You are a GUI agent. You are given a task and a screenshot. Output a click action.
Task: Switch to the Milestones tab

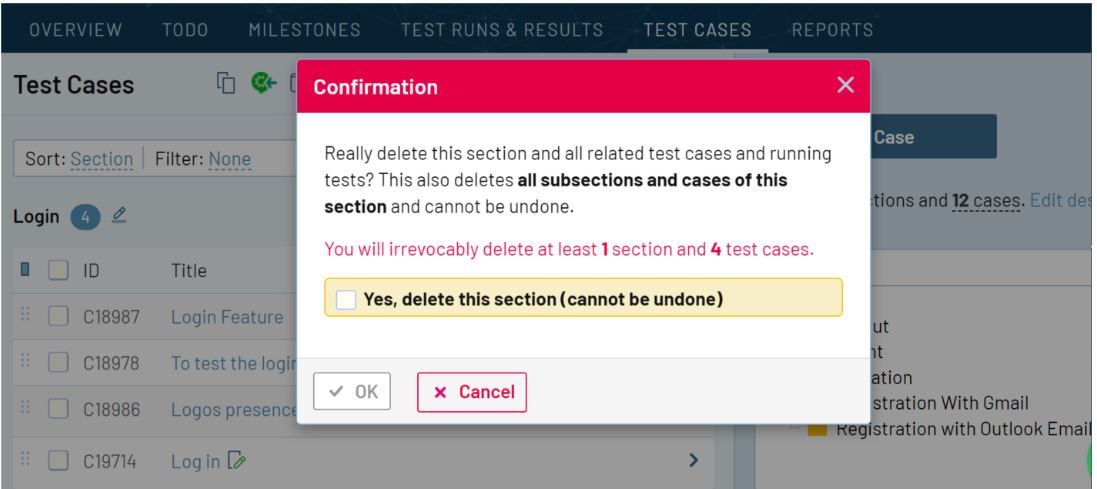304,29
